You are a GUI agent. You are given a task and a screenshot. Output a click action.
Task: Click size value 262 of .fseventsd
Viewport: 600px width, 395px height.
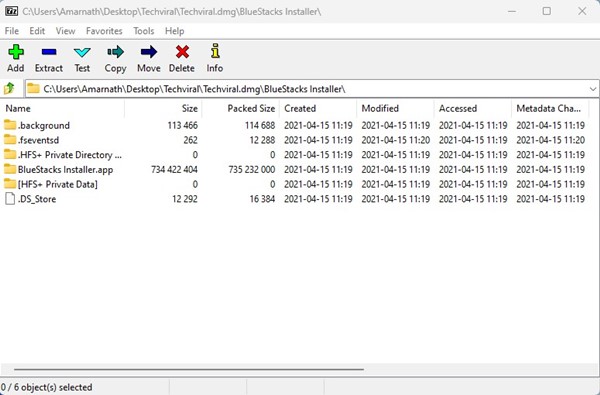click(x=191, y=140)
